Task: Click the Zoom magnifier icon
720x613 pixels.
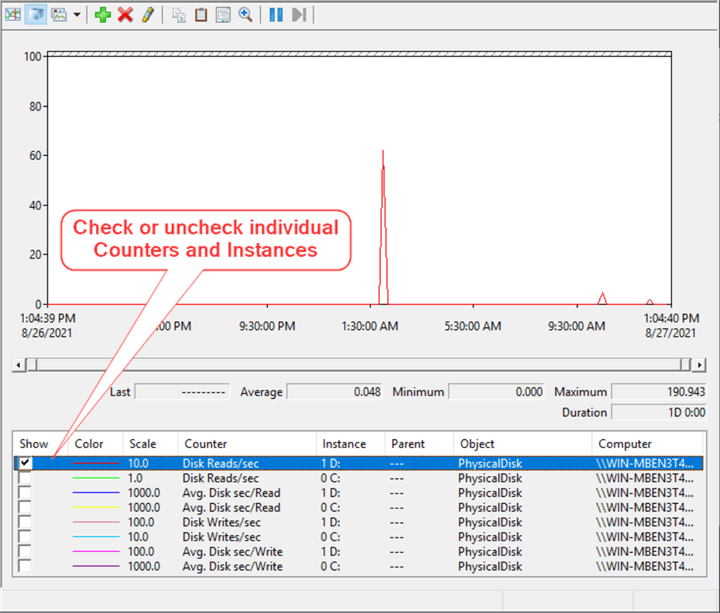Action: 246,15
